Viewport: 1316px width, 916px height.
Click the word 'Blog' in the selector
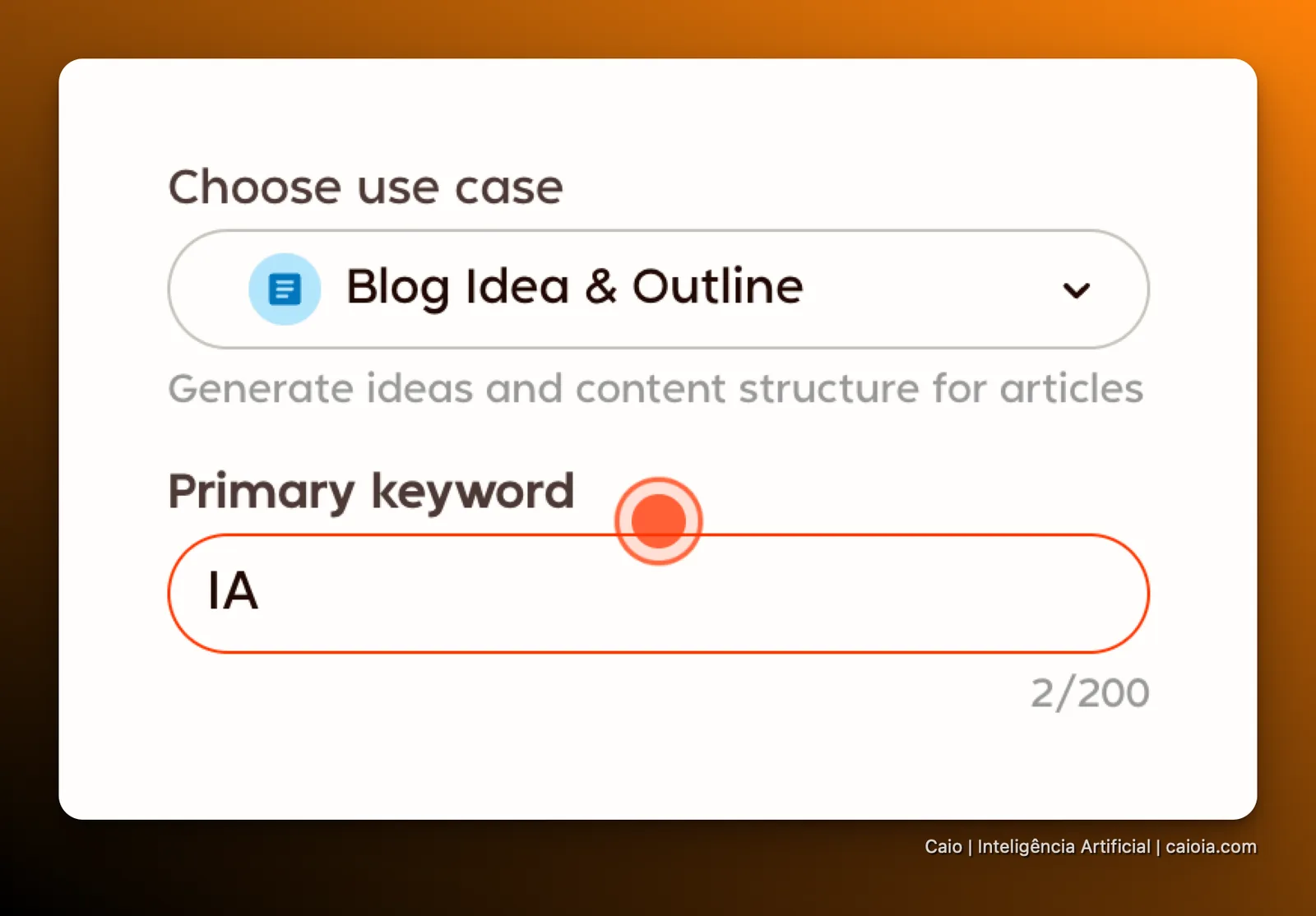coord(398,288)
